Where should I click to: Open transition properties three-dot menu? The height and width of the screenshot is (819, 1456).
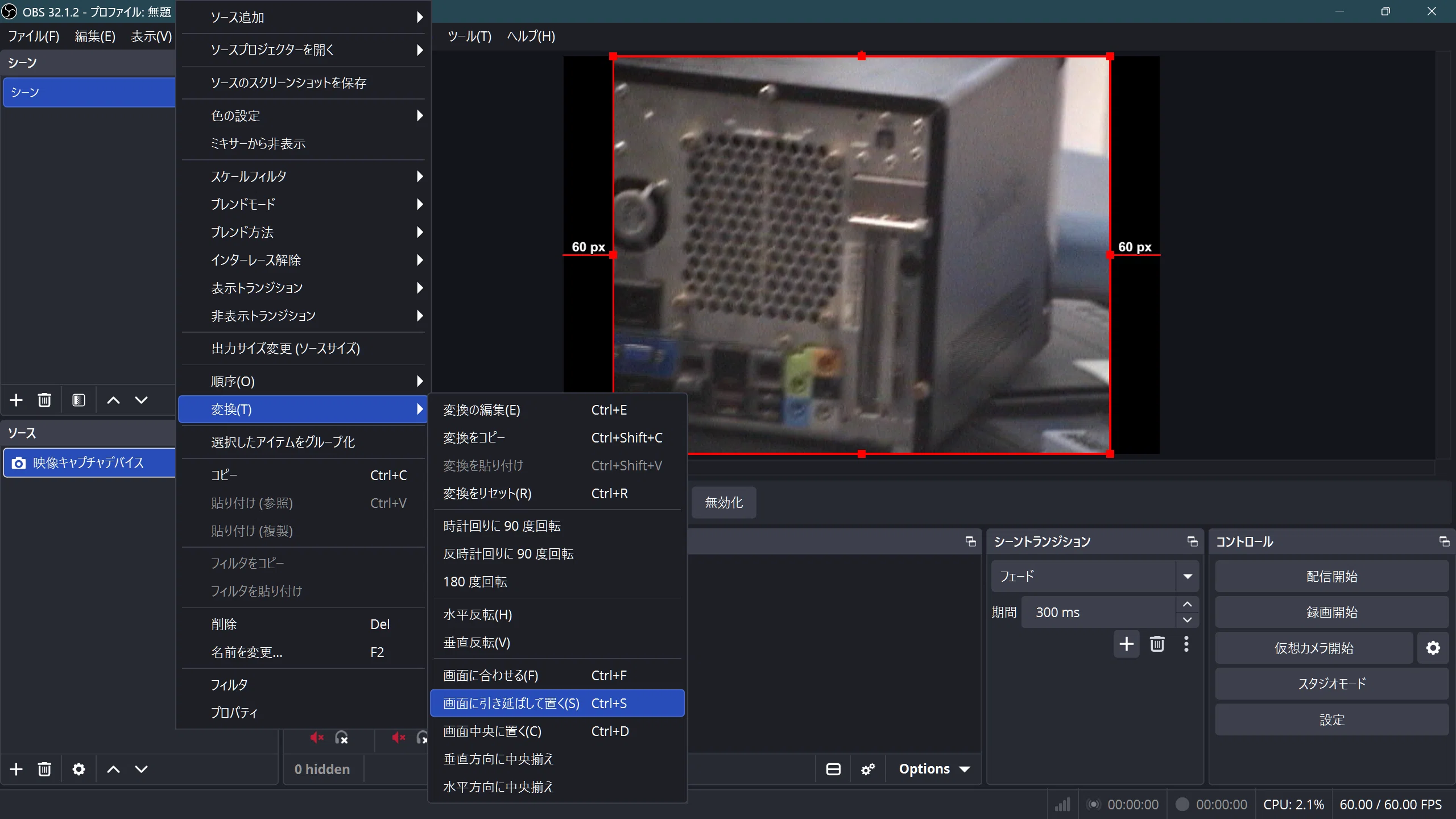pyautogui.click(x=1186, y=644)
